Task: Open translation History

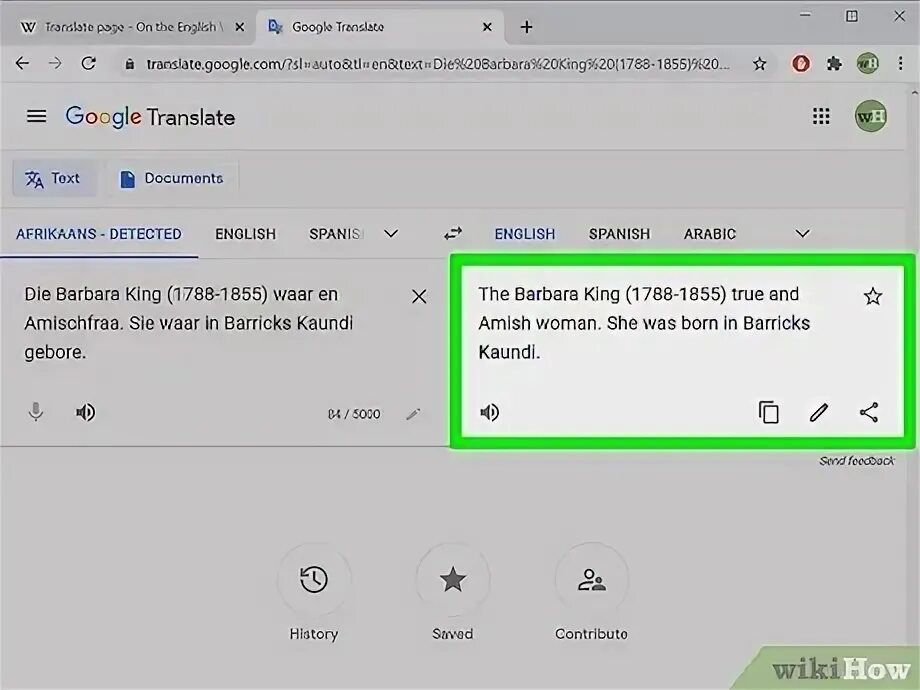Action: [x=314, y=593]
